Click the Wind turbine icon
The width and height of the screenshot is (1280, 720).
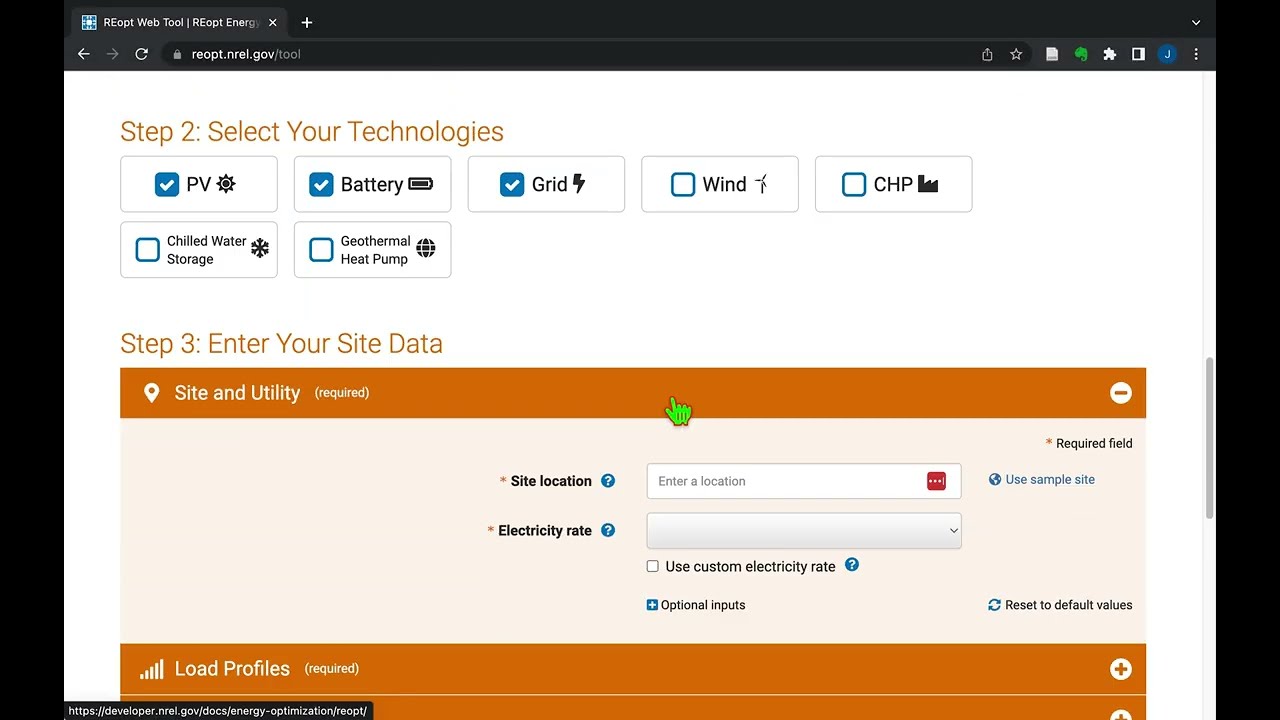761,184
